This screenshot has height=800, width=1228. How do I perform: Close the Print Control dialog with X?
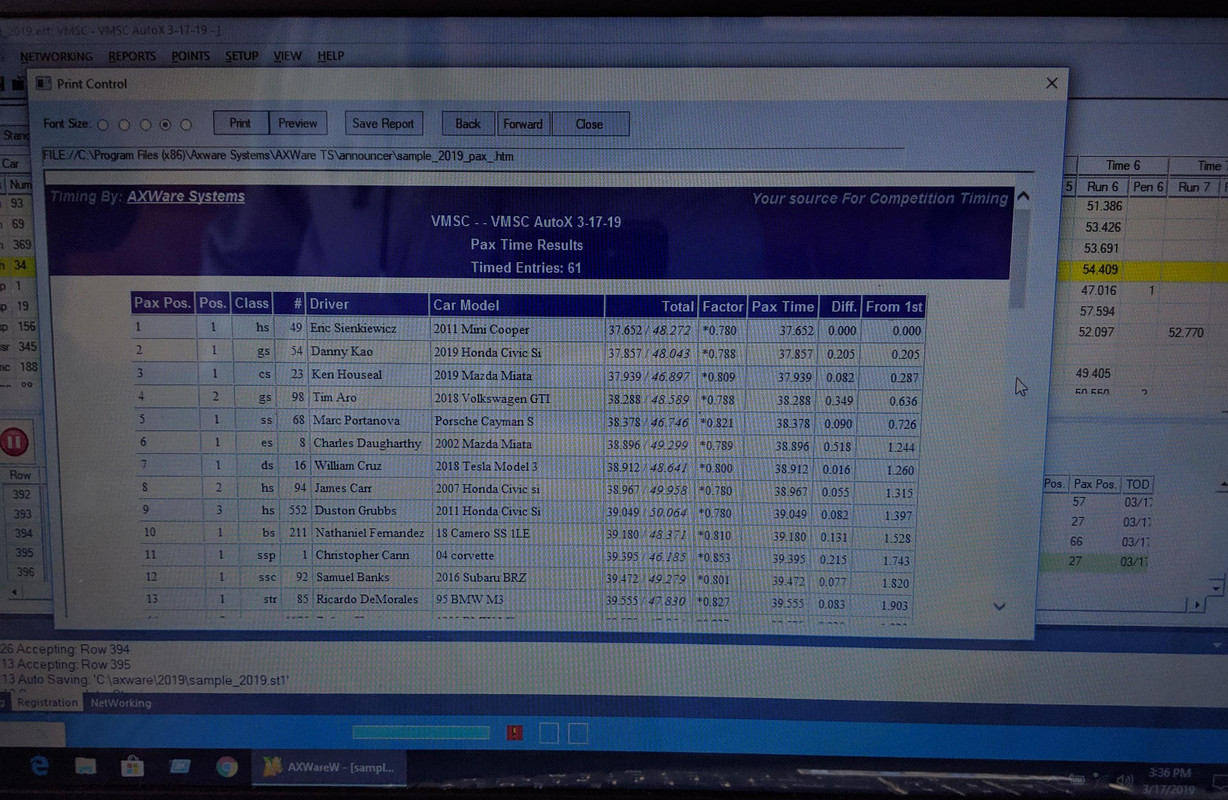pos(1051,83)
